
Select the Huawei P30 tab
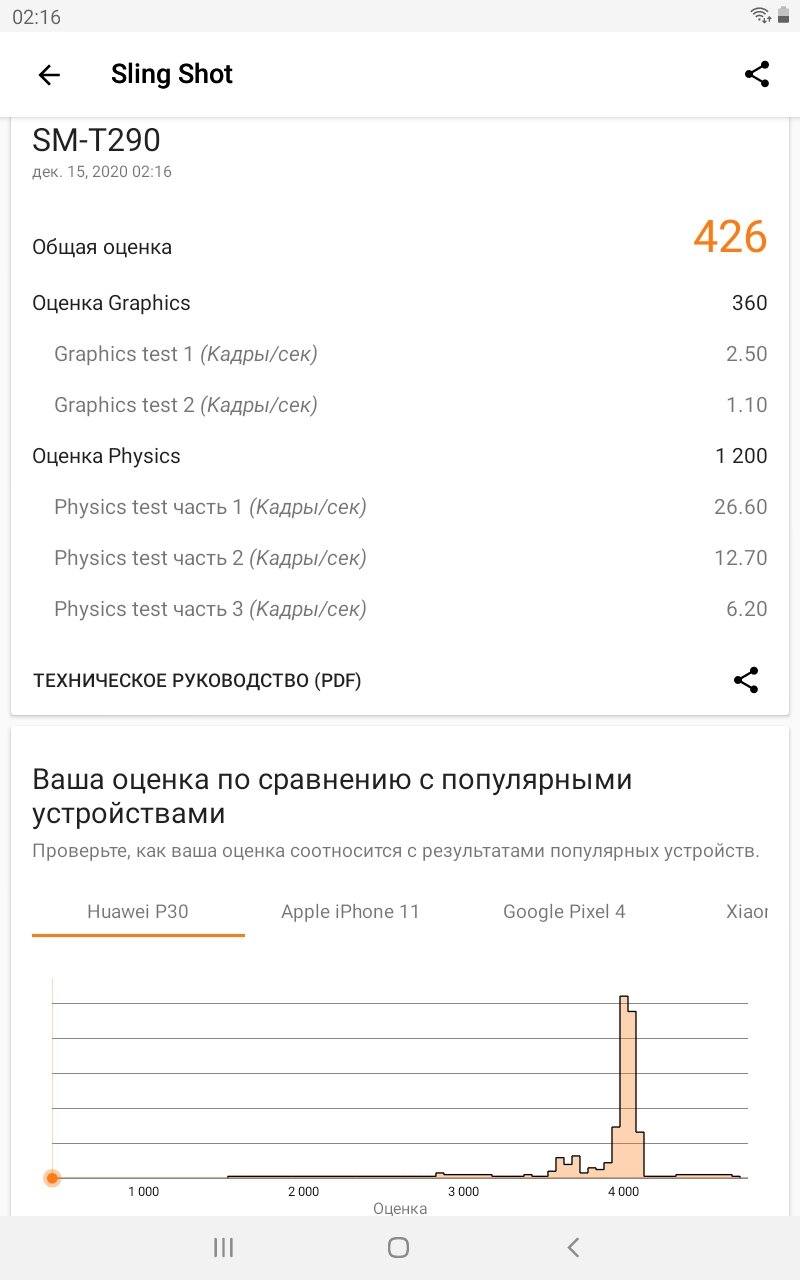pyautogui.click(x=138, y=912)
